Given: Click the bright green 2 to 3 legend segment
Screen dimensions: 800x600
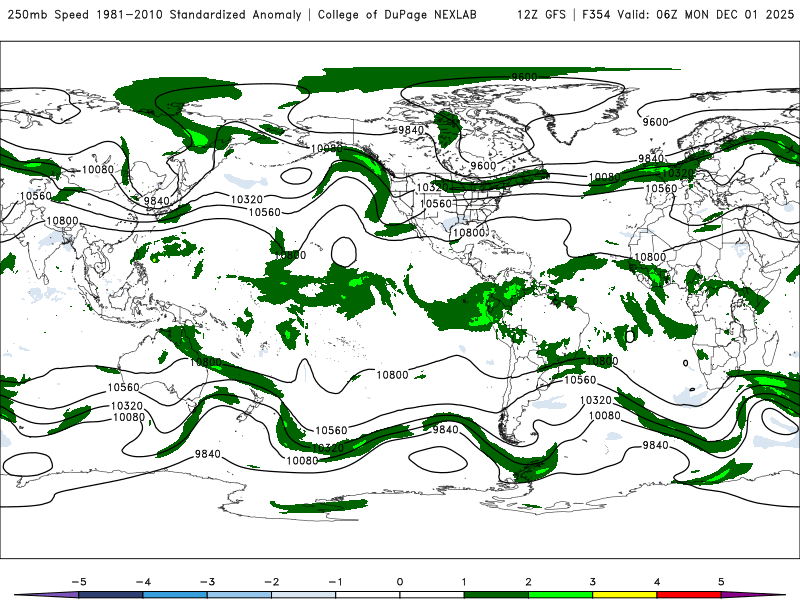Looking at the screenshot, I should (x=560, y=595).
